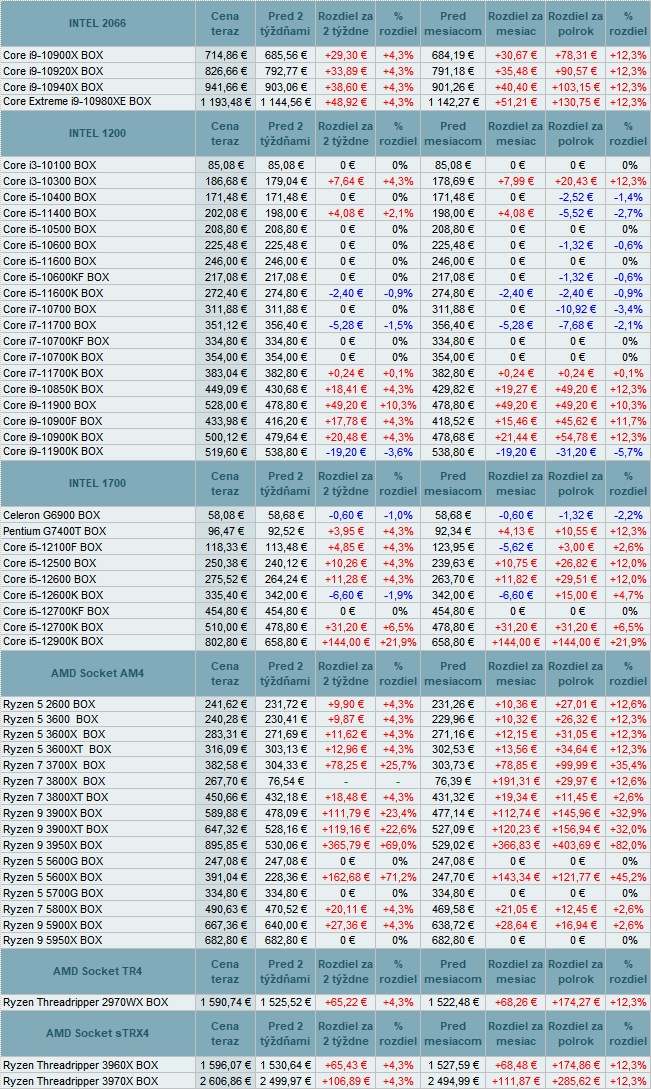Click Core i9-11900K BOX row name
The width and height of the screenshot is (651, 1089).
(53, 451)
